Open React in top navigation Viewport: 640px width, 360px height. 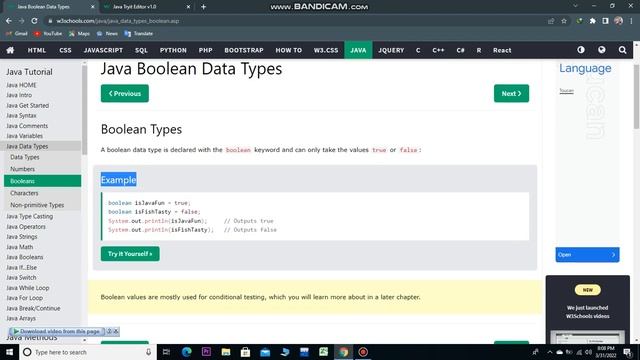pyautogui.click(x=502, y=50)
